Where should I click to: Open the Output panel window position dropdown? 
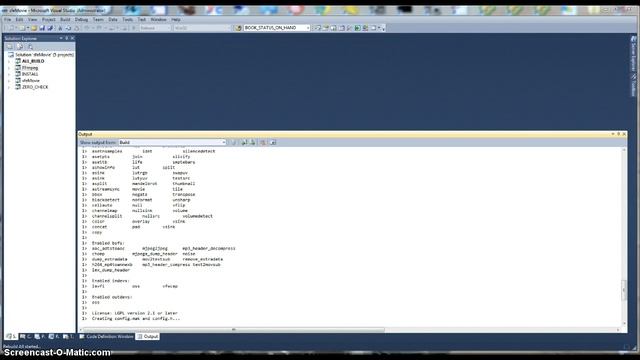[x=613, y=134]
